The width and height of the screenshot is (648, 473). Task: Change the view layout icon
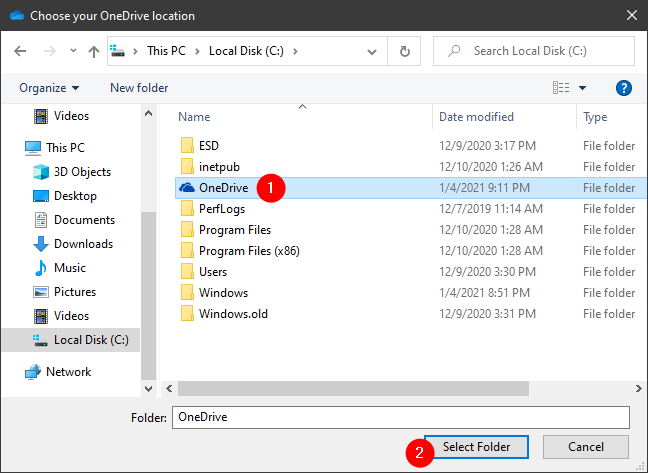point(561,88)
